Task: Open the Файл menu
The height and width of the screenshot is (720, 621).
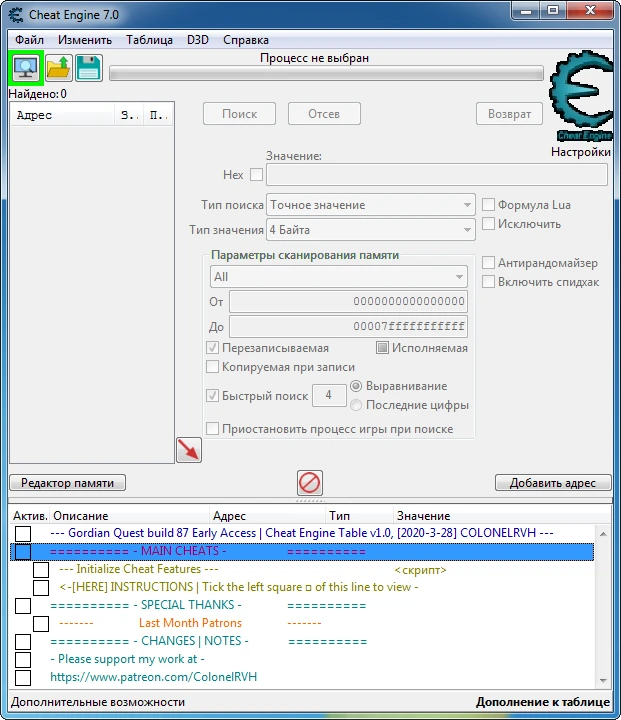Action: pyautogui.click(x=29, y=40)
